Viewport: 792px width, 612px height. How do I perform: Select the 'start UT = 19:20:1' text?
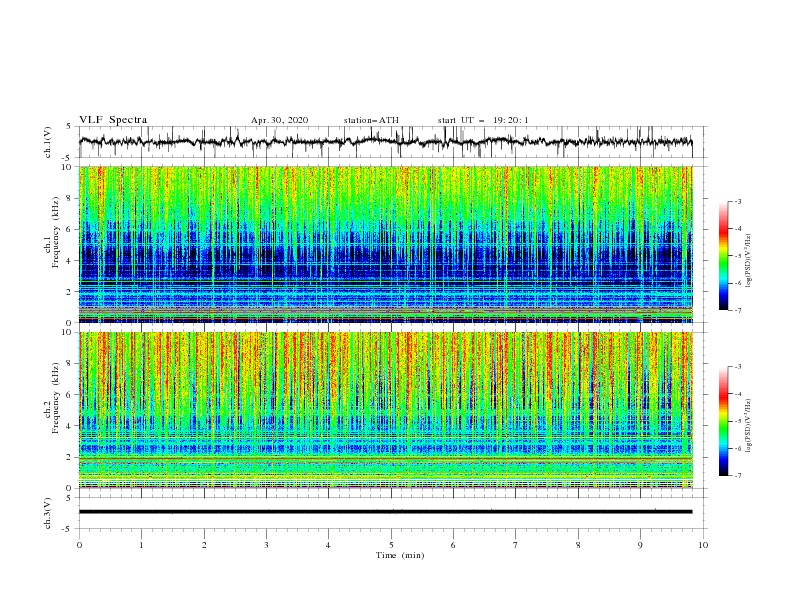pos(483,120)
